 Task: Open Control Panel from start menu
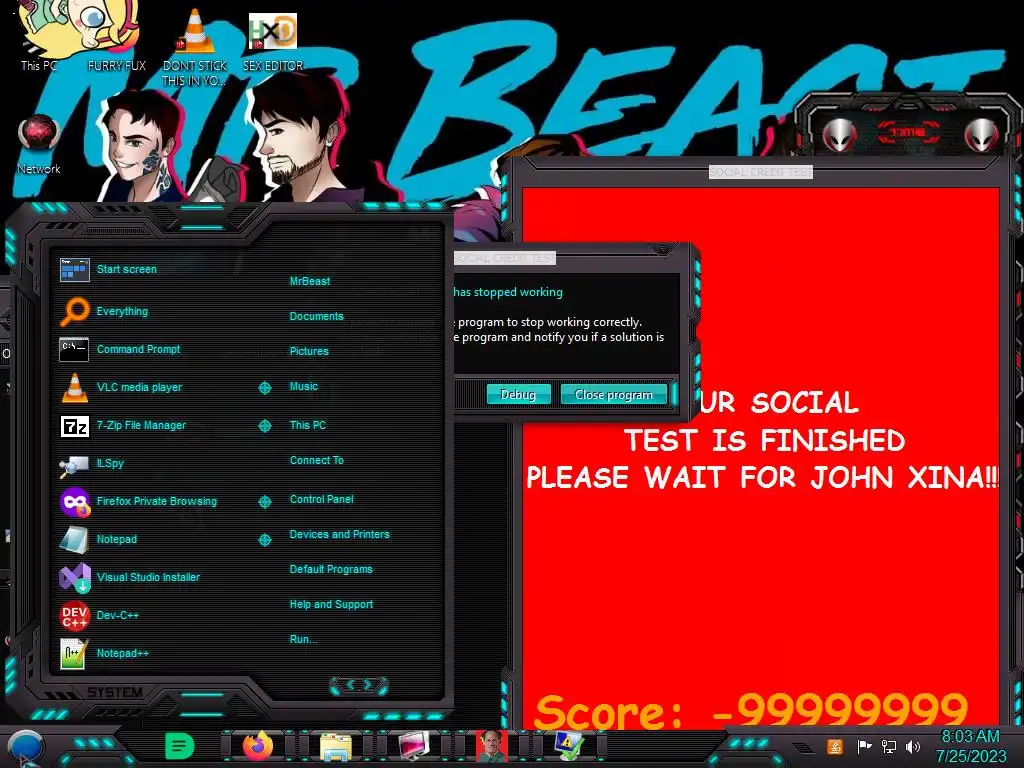point(321,500)
